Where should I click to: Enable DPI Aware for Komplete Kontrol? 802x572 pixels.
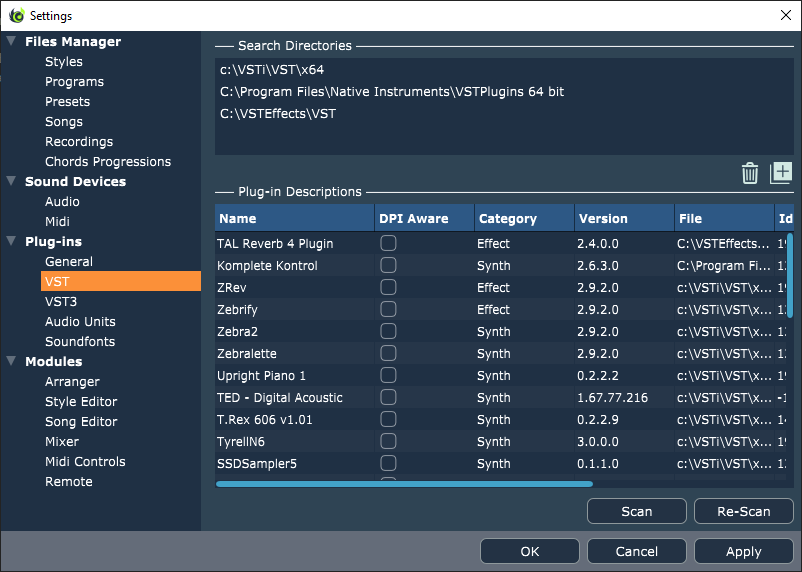coord(388,265)
